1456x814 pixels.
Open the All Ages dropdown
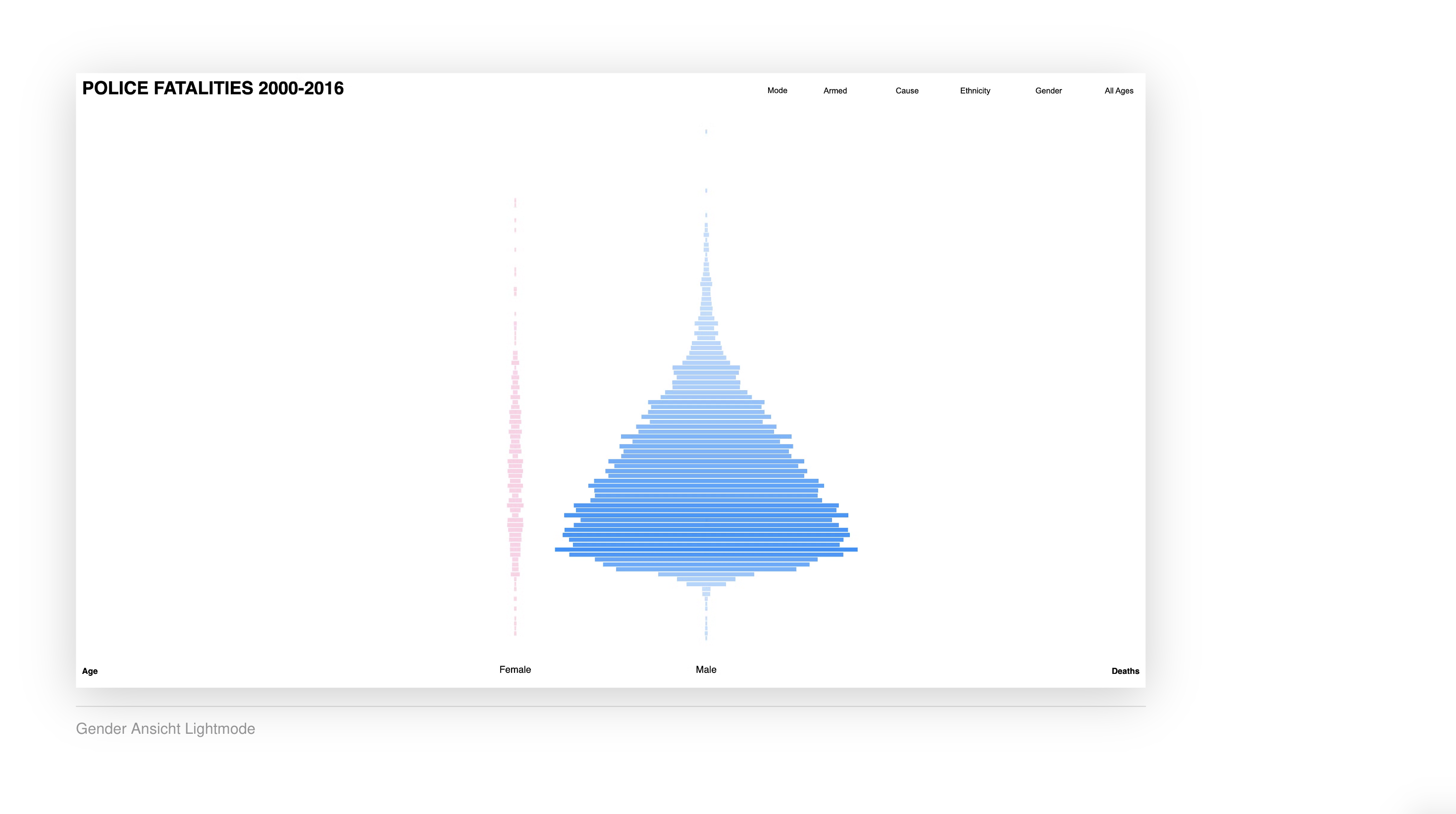pyautogui.click(x=1119, y=91)
